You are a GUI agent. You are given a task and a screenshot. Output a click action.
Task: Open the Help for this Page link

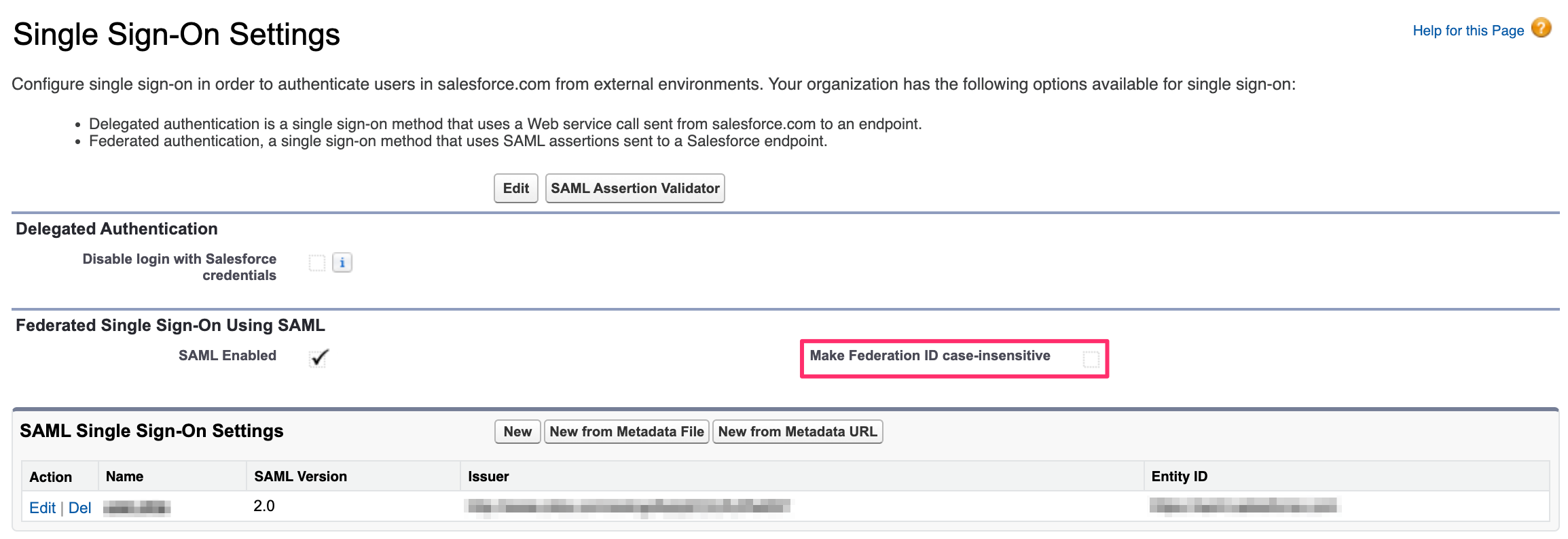click(x=1468, y=31)
